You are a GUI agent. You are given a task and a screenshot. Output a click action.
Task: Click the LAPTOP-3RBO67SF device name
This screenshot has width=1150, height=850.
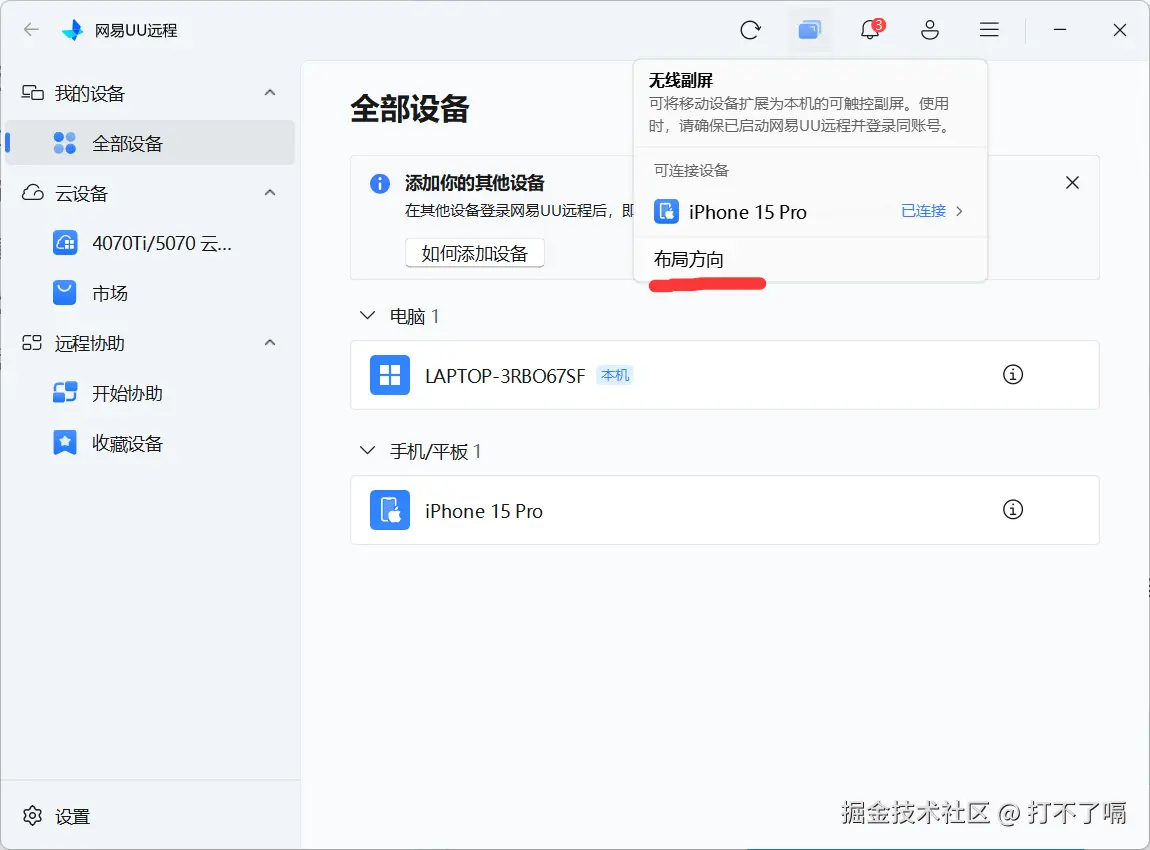point(505,375)
